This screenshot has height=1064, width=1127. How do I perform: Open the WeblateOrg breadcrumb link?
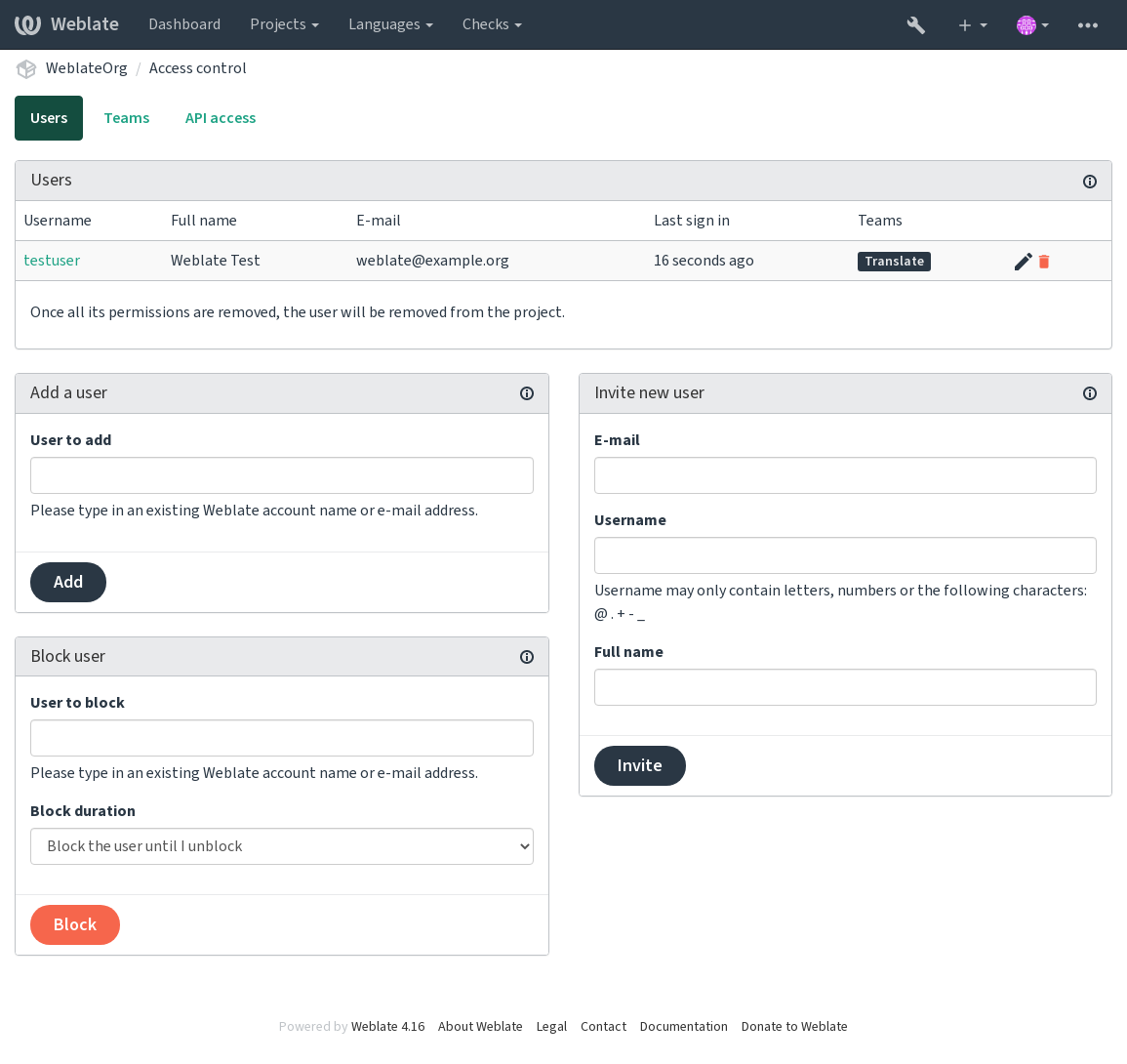[86, 68]
